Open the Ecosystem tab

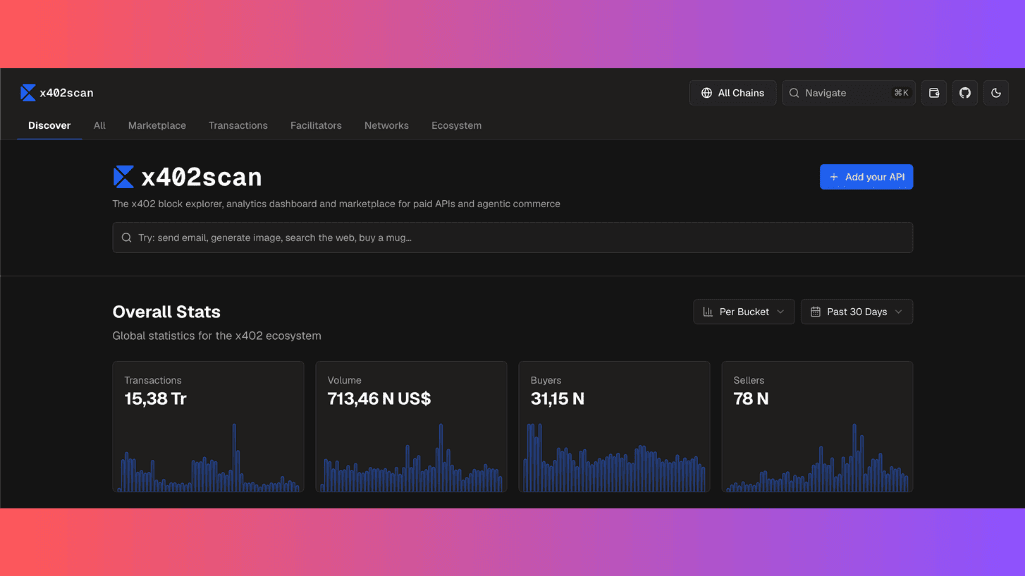coord(456,126)
